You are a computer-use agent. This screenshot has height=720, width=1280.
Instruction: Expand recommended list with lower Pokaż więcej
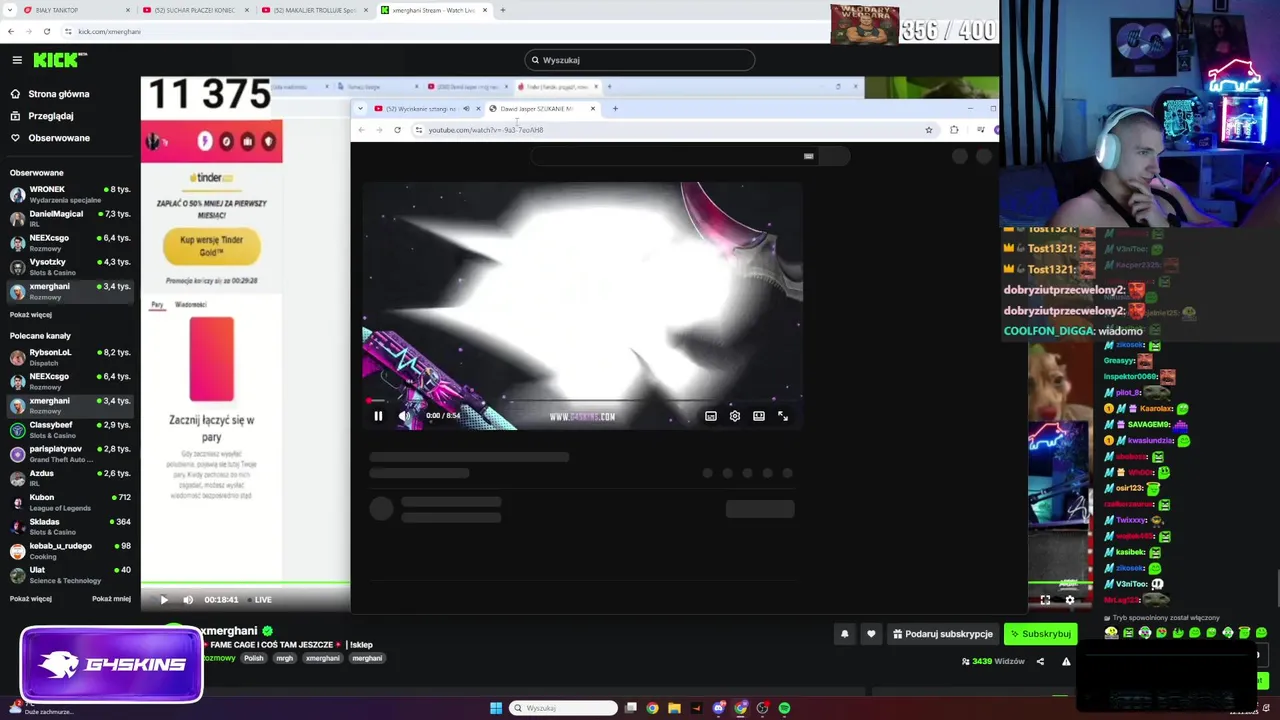(x=30, y=599)
